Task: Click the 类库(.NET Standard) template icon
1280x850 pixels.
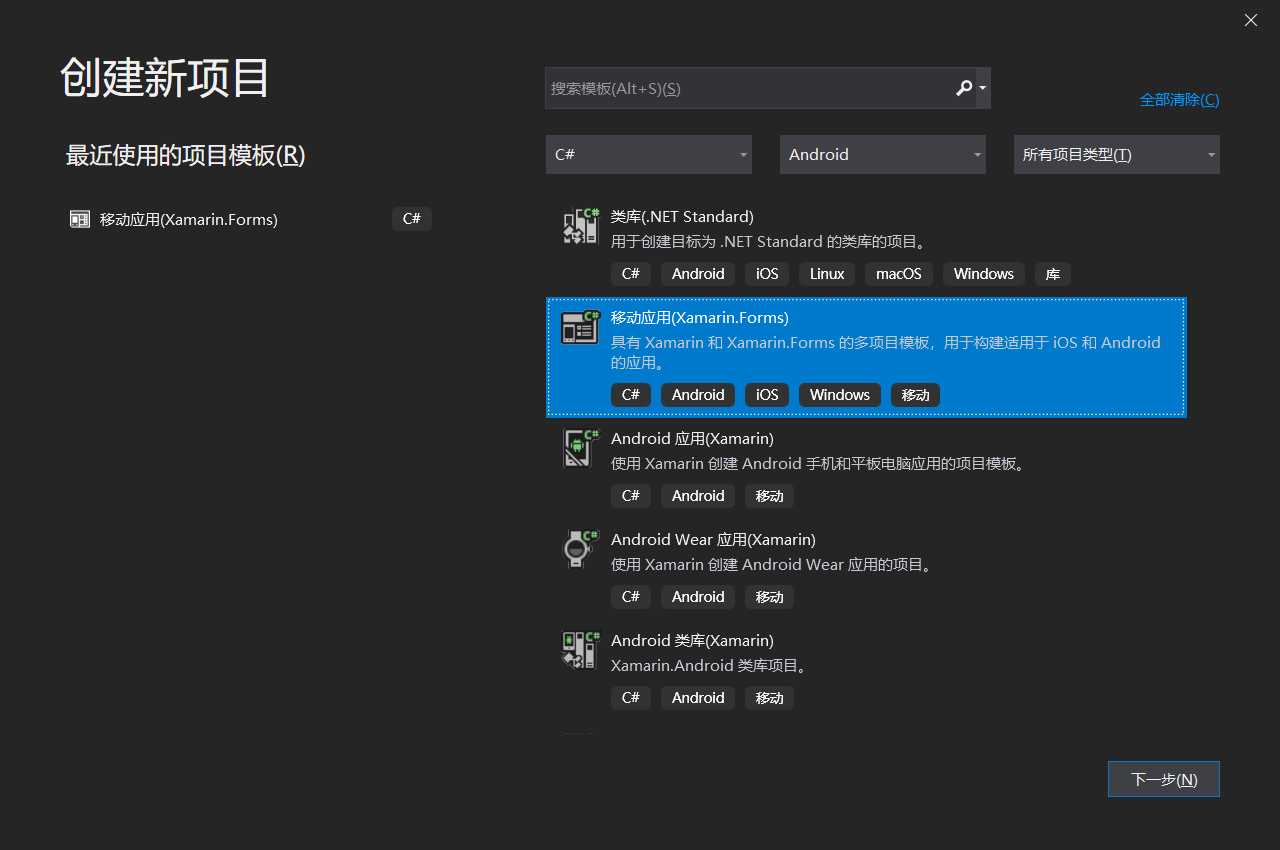Action: (x=580, y=224)
